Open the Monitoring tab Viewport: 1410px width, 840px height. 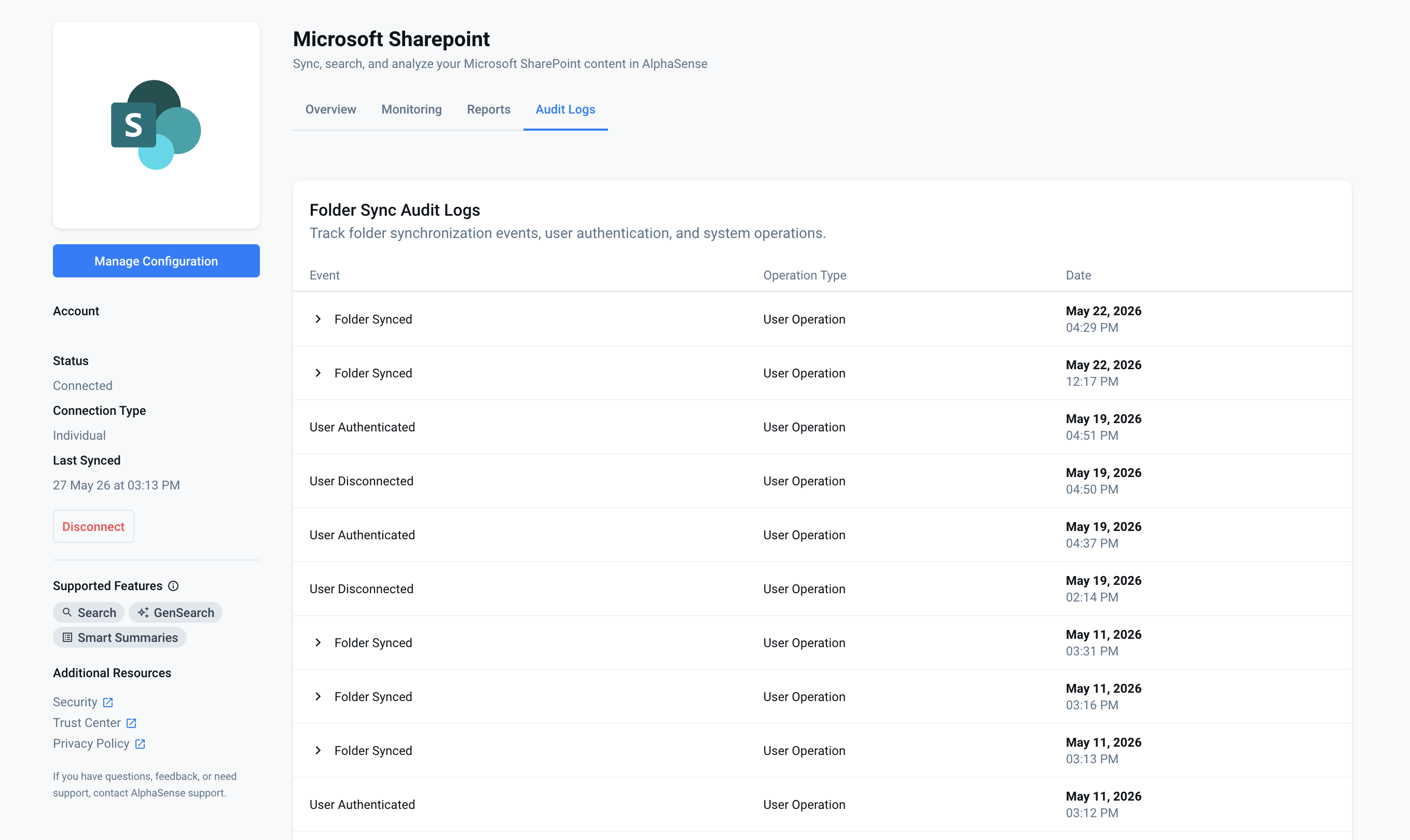pyautogui.click(x=412, y=109)
